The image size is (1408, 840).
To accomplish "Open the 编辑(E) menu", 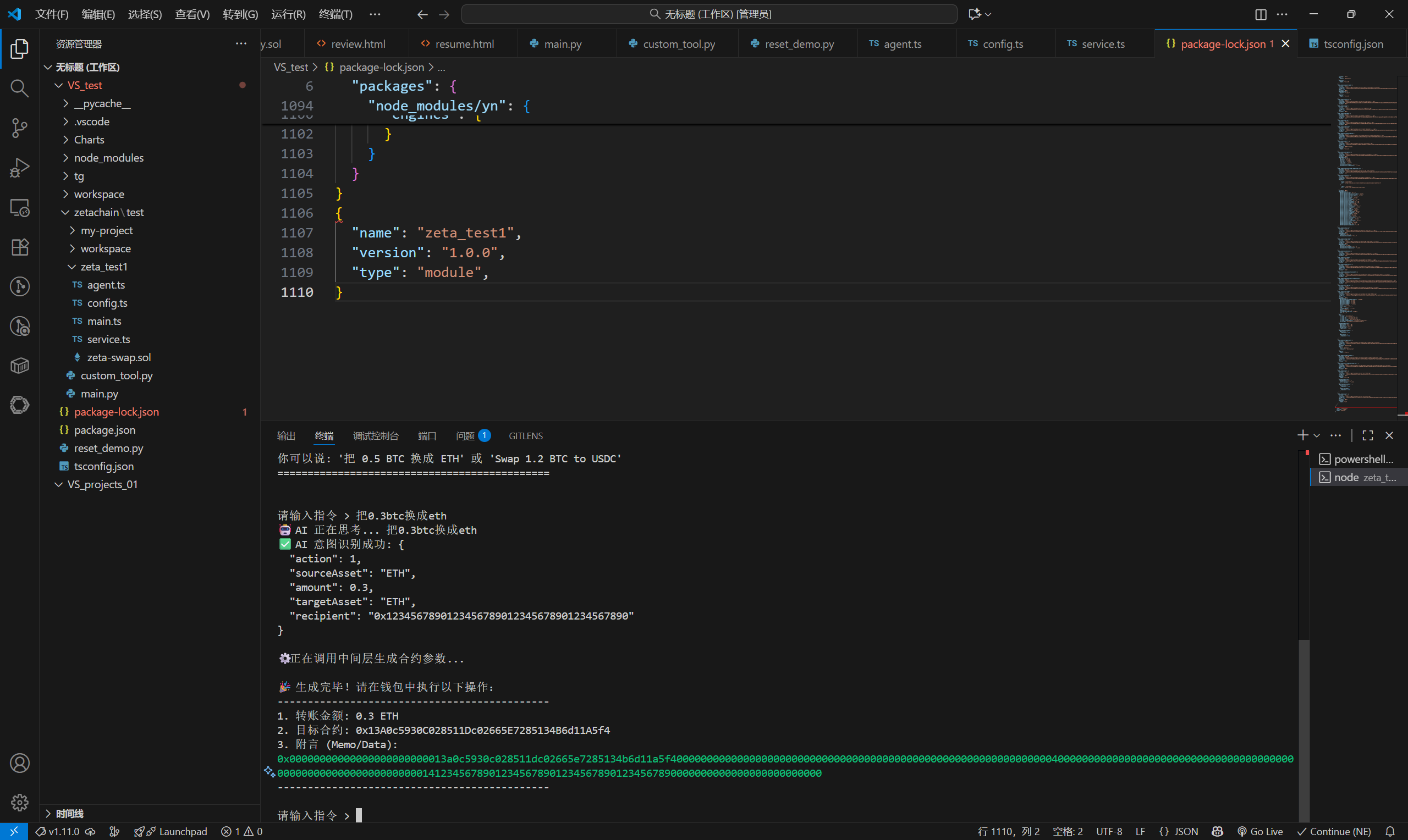I will click(98, 14).
